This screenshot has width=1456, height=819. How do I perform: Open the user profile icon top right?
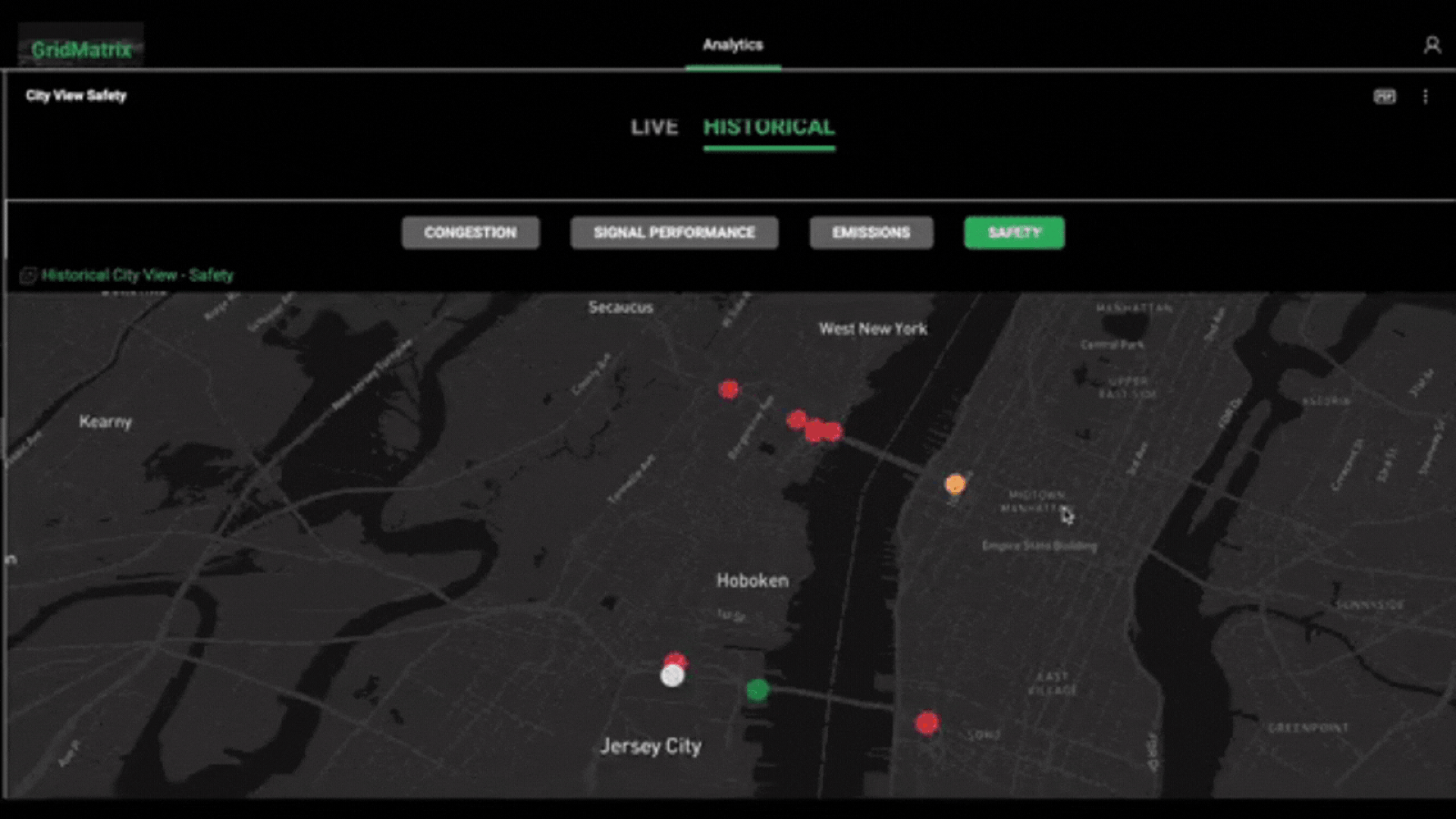tap(1432, 45)
